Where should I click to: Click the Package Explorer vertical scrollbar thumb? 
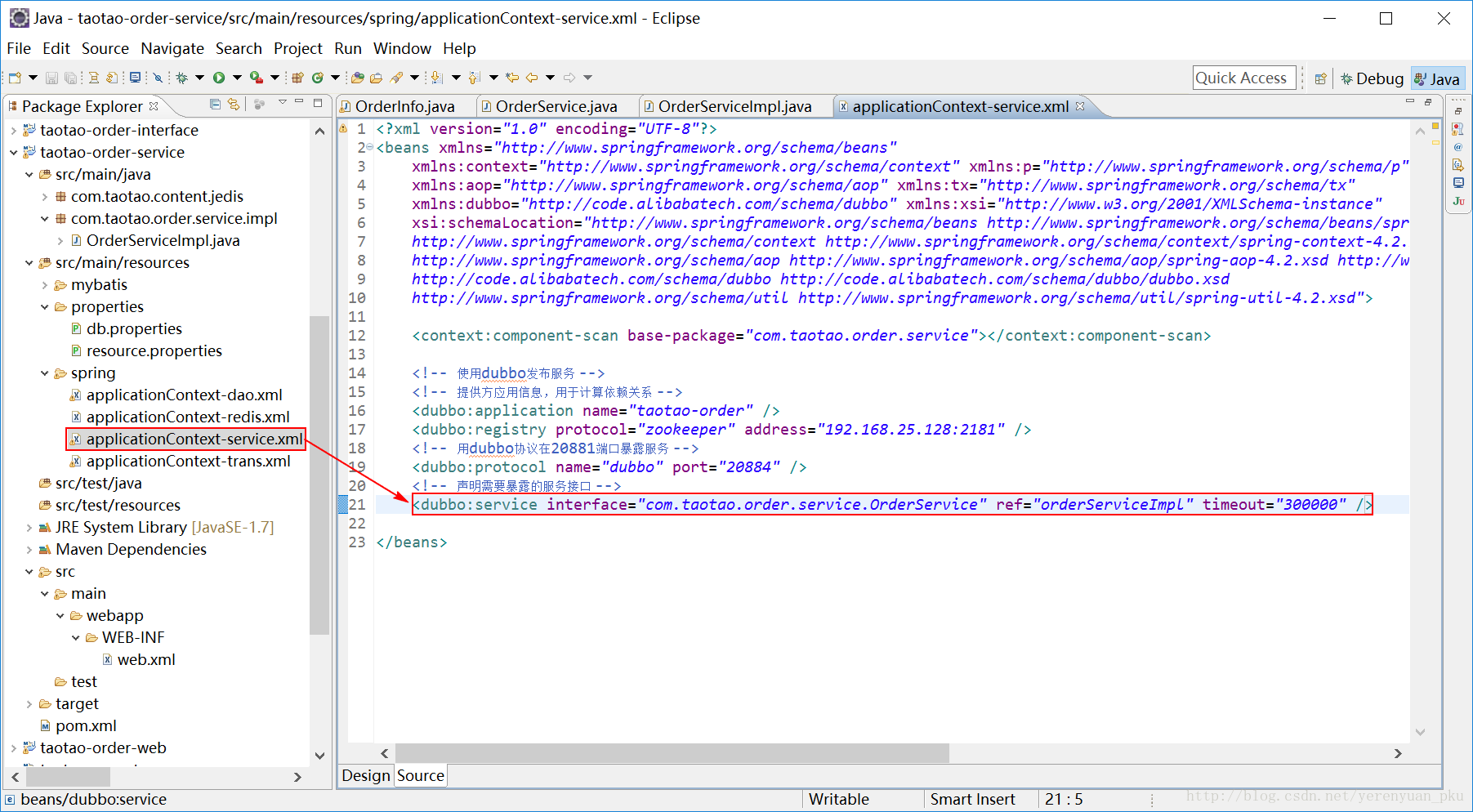point(319,474)
